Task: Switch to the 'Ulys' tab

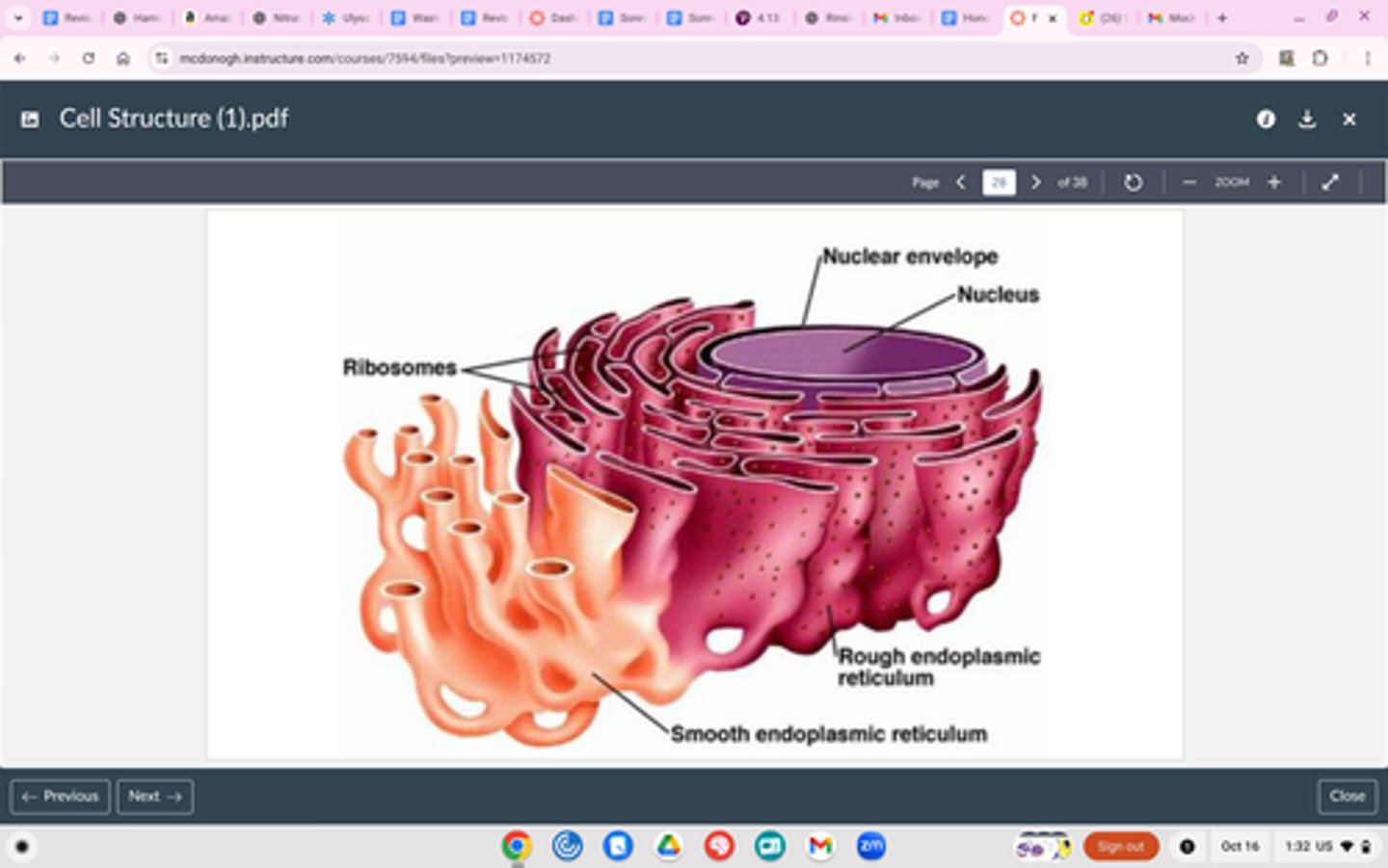Action: point(345,17)
